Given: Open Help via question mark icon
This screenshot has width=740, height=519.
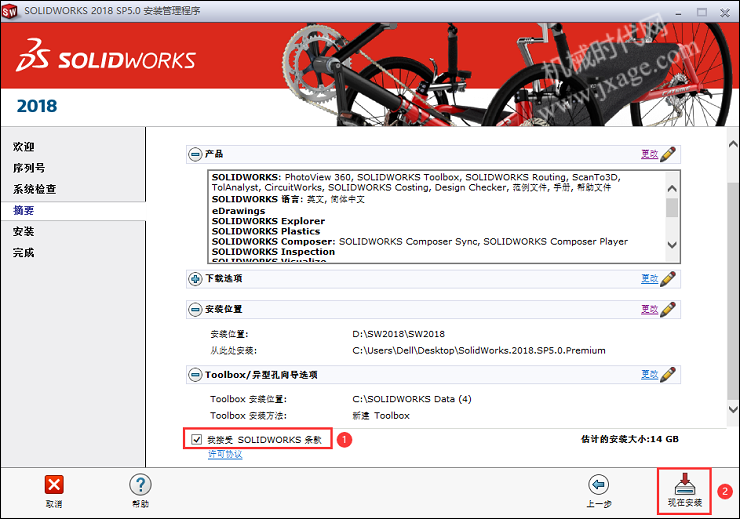Looking at the screenshot, I should click(x=140, y=485).
